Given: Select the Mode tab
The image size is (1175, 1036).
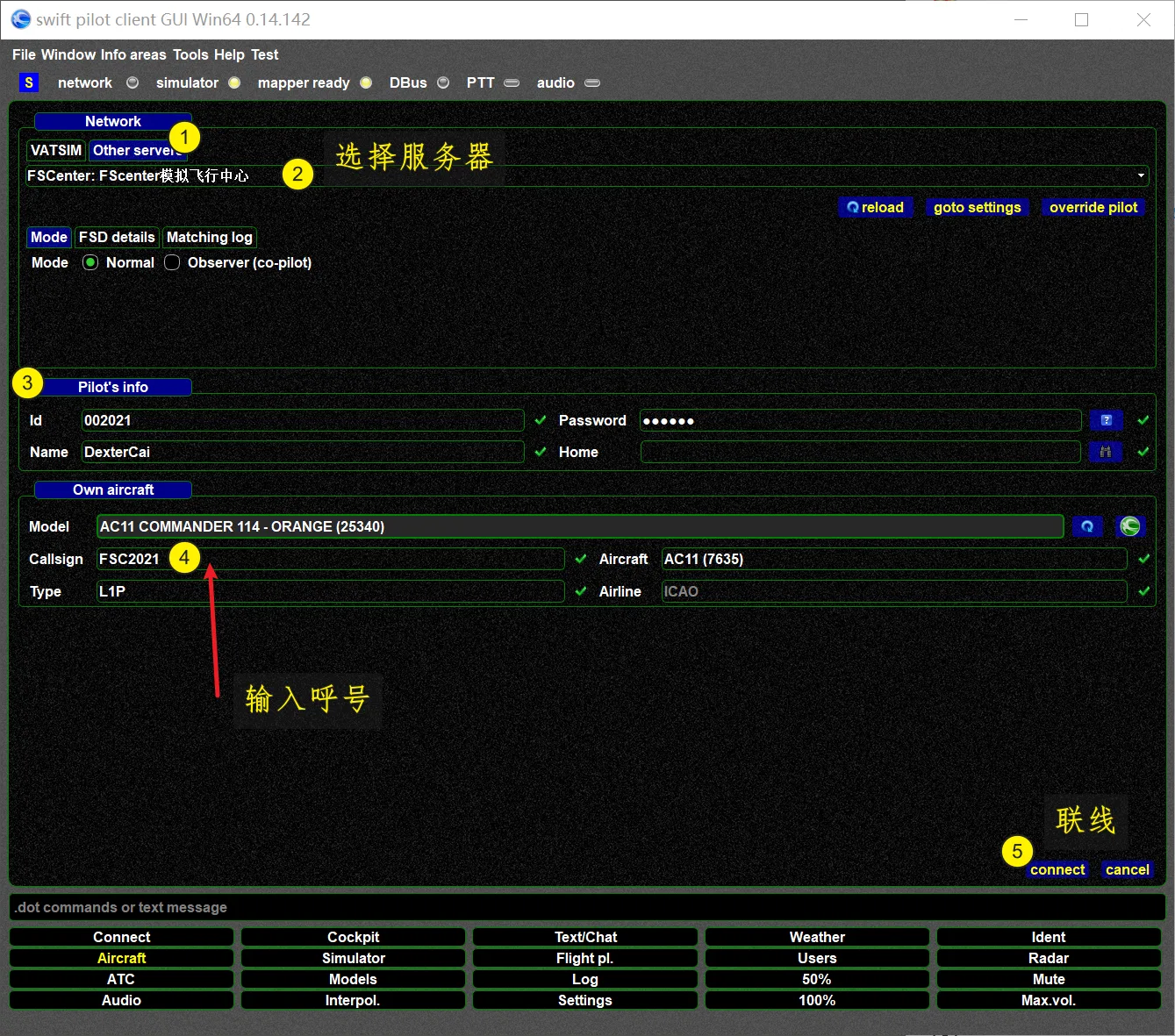Looking at the screenshot, I should pyautogui.click(x=49, y=237).
